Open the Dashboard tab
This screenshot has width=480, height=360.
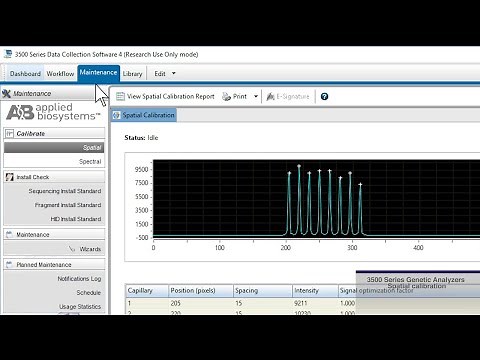coord(25,74)
